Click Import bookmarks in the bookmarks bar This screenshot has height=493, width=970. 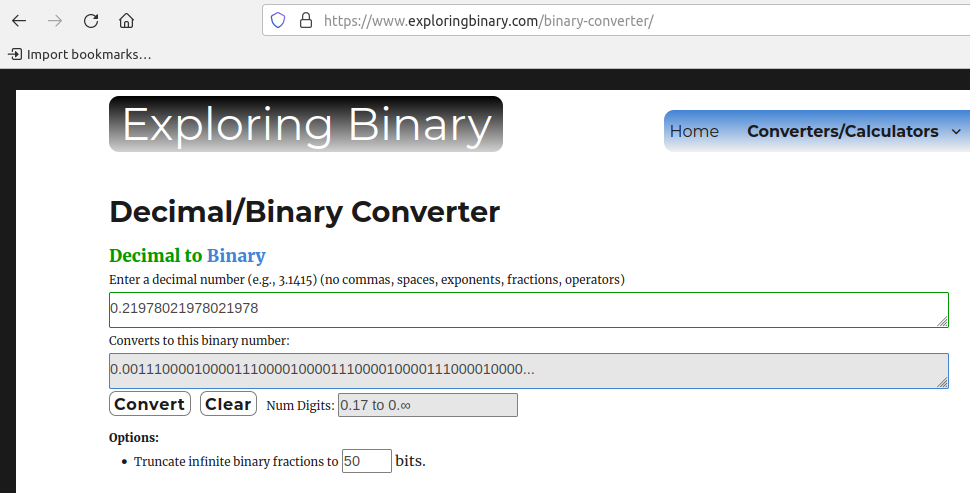[x=80, y=54]
